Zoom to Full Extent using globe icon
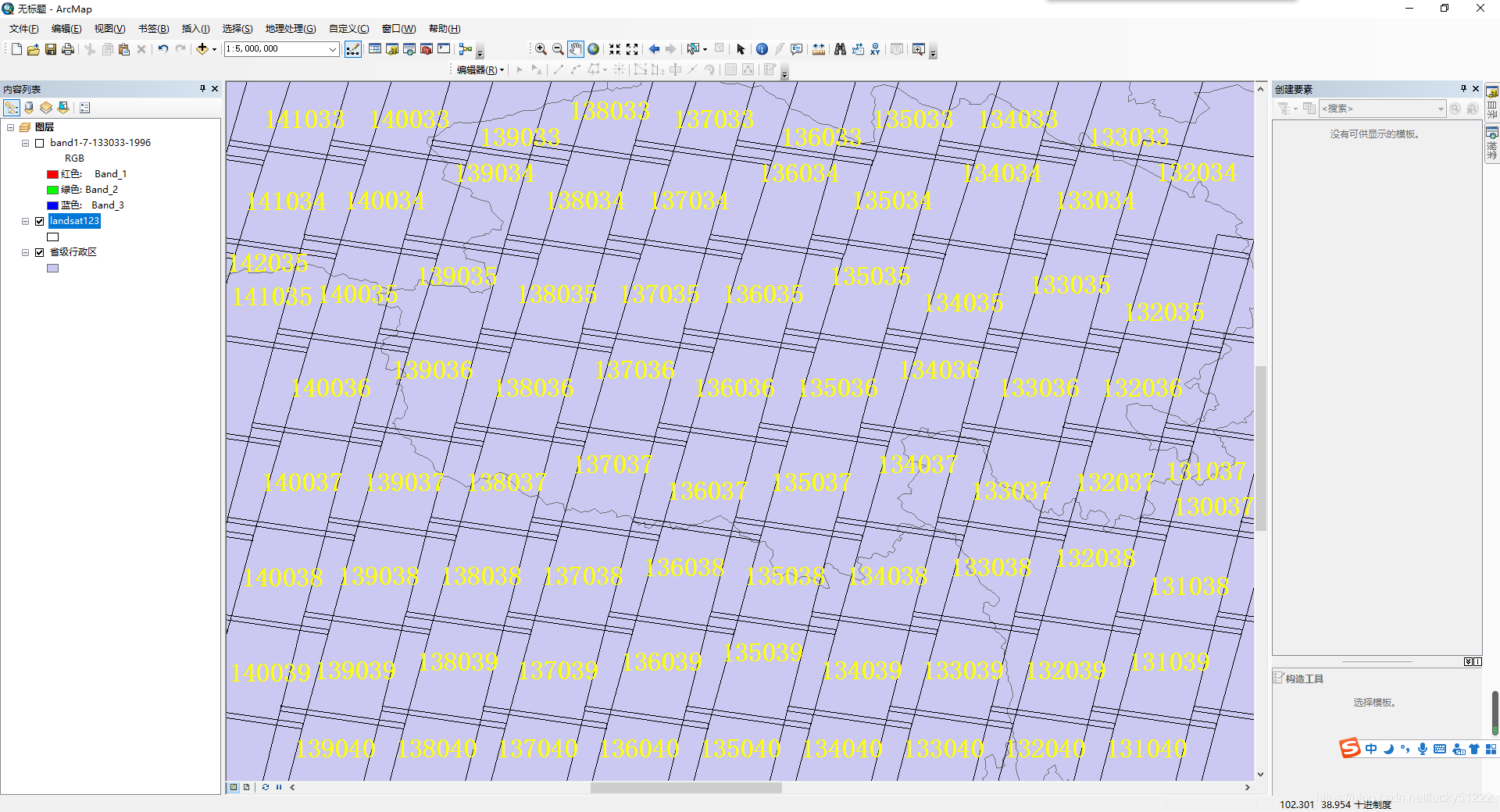Viewport: 1500px width, 812px height. 594,48
